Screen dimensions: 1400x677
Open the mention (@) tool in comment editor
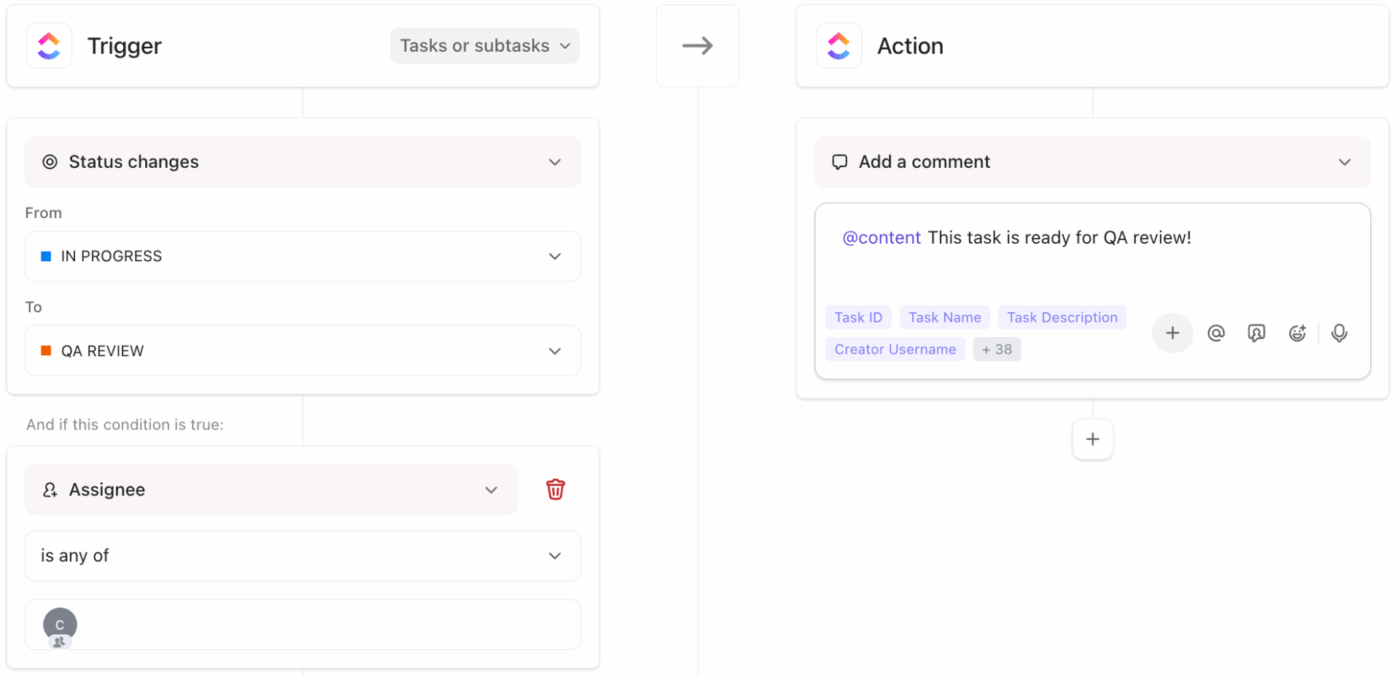pyautogui.click(x=1216, y=333)
